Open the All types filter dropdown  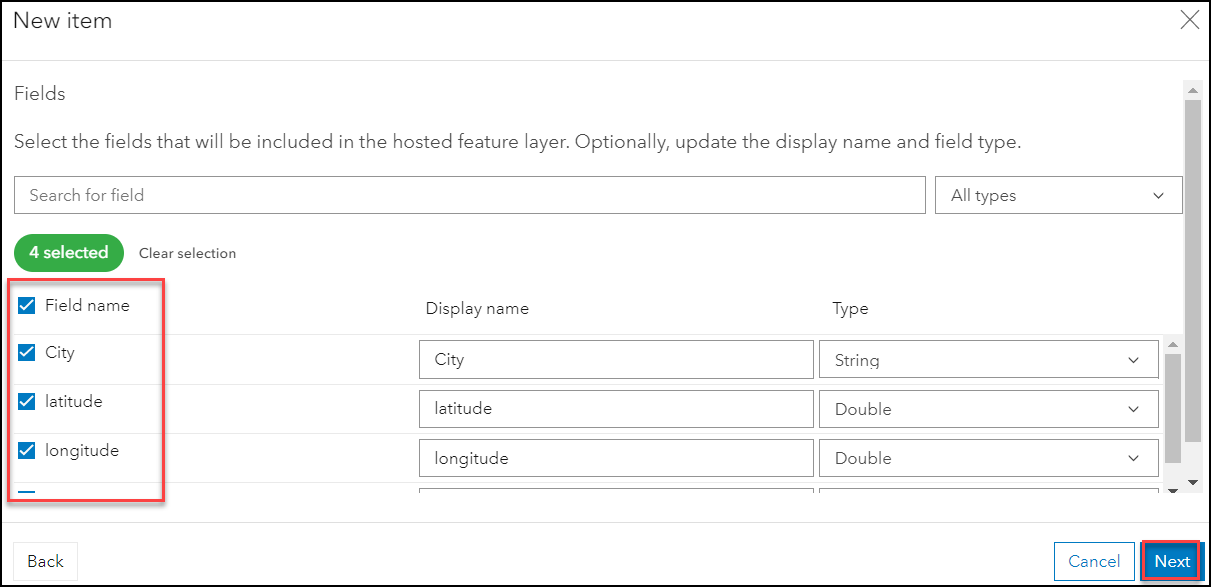click(1057, 195)
